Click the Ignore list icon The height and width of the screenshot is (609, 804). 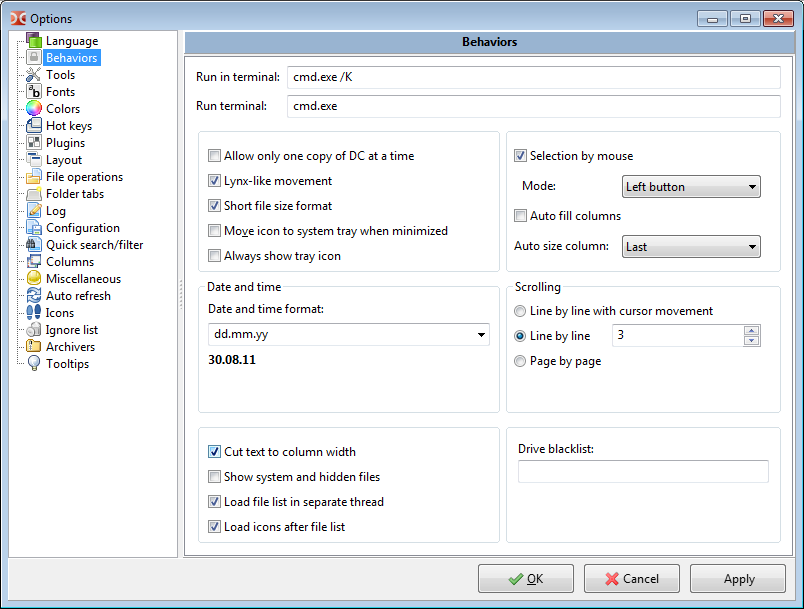(34, 330)
